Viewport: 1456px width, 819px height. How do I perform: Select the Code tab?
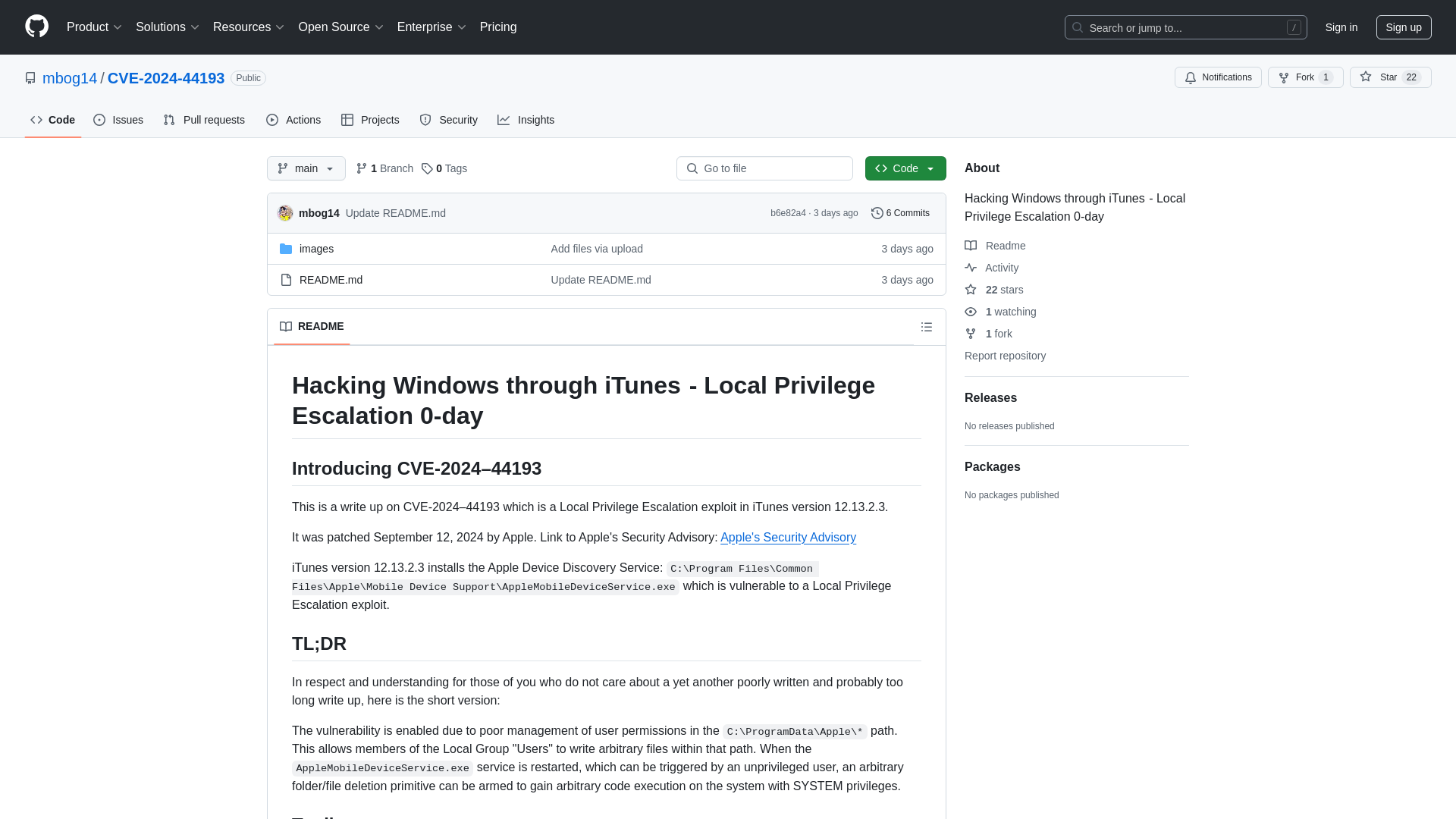pyautogui.click(x=52, y=119)
